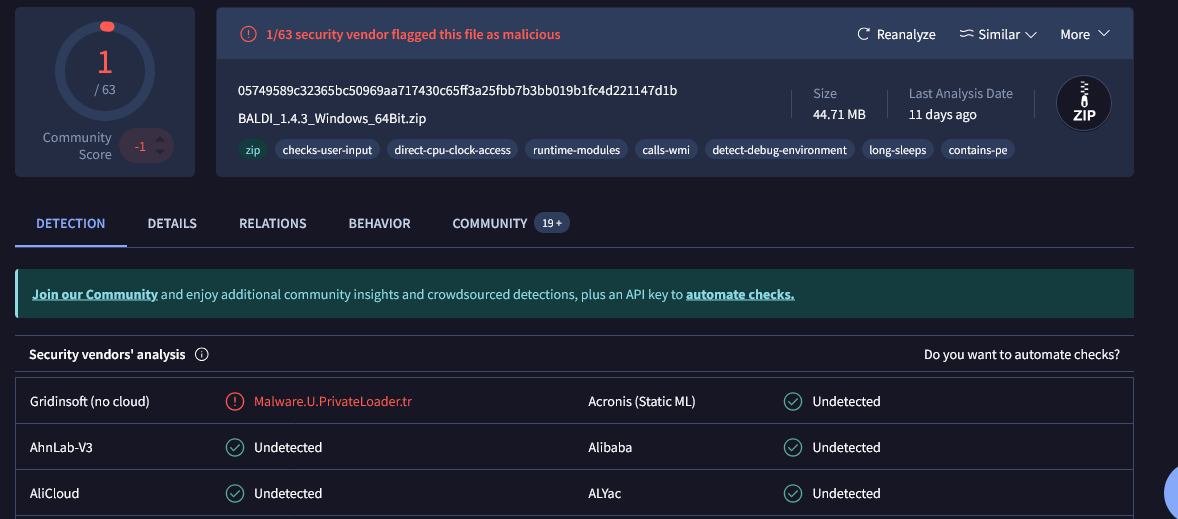Upvote the community score with up arrow
Image resolution: width=1178 pixels, height=519 pixels.
tap(159, 138)
